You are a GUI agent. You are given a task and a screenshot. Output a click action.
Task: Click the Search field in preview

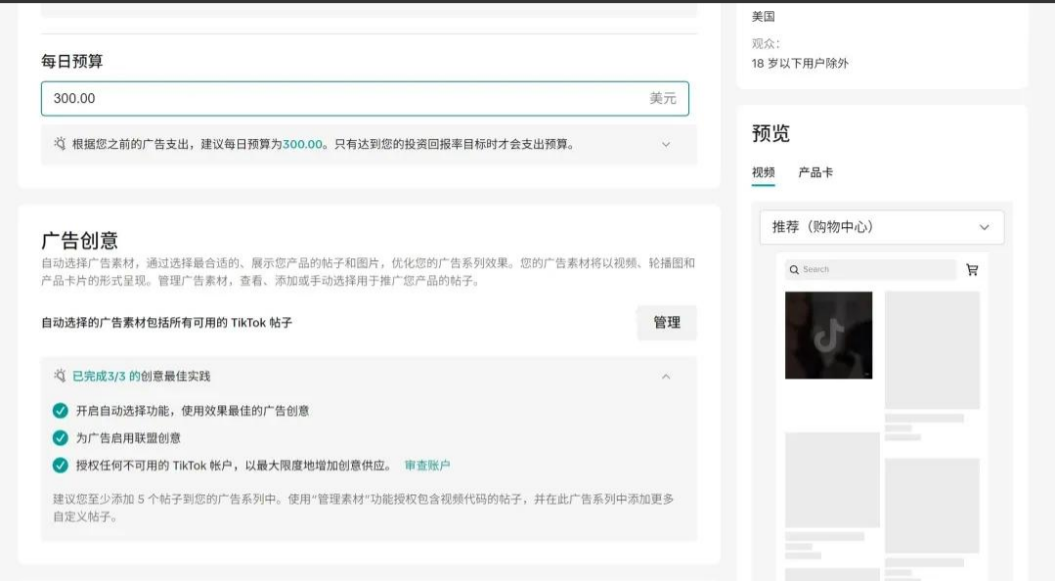coord(870,270)
